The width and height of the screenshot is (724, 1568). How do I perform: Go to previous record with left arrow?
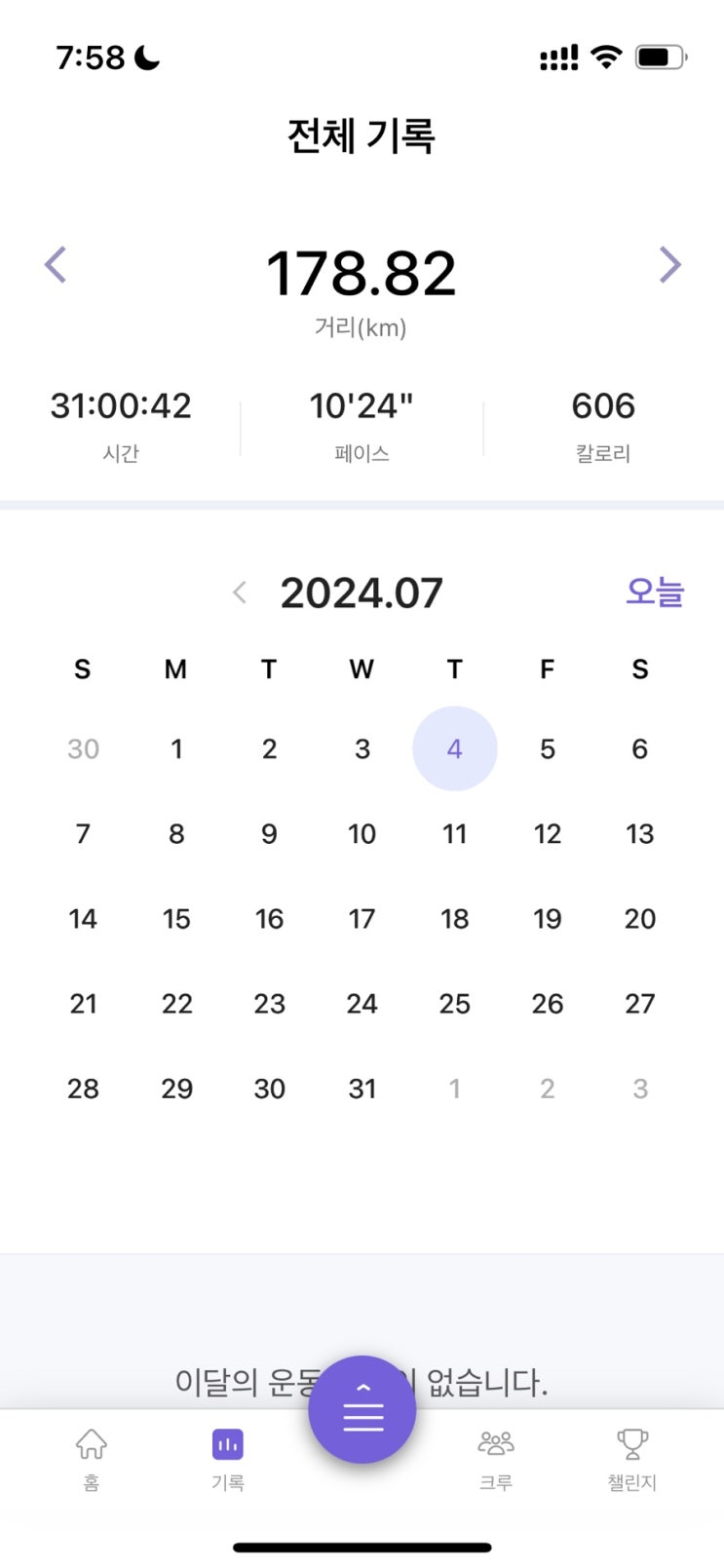56,264
